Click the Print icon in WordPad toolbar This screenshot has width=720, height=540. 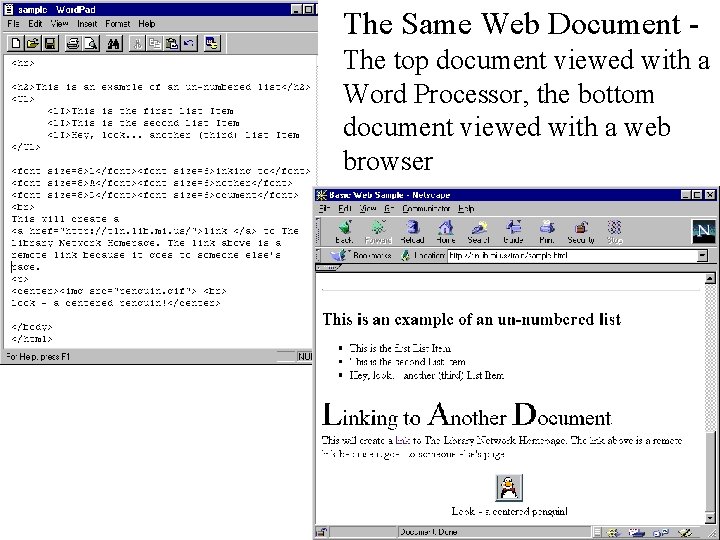[73, 44]
